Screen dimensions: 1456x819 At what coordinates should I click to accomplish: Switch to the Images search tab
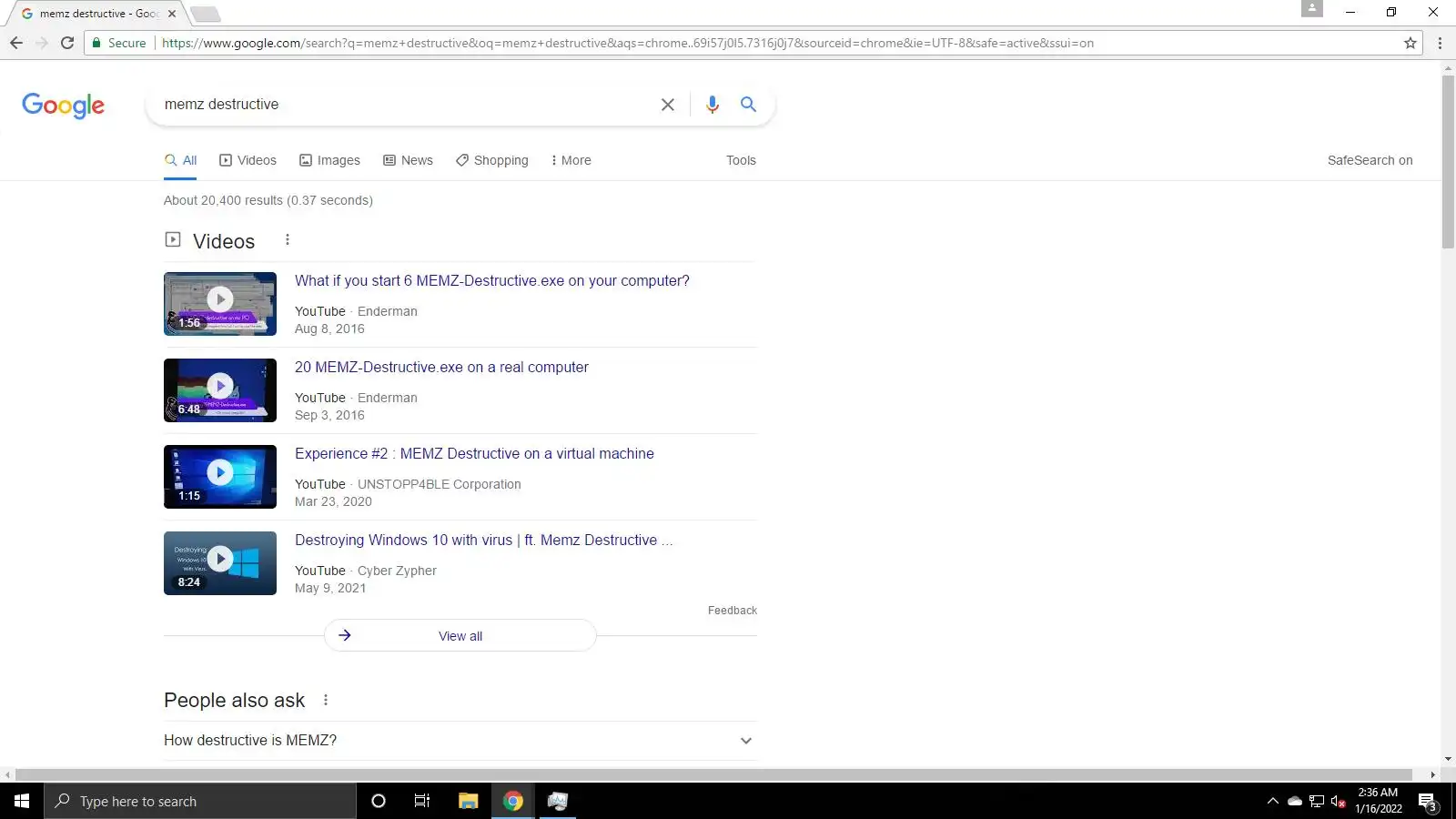coord(329,160)
